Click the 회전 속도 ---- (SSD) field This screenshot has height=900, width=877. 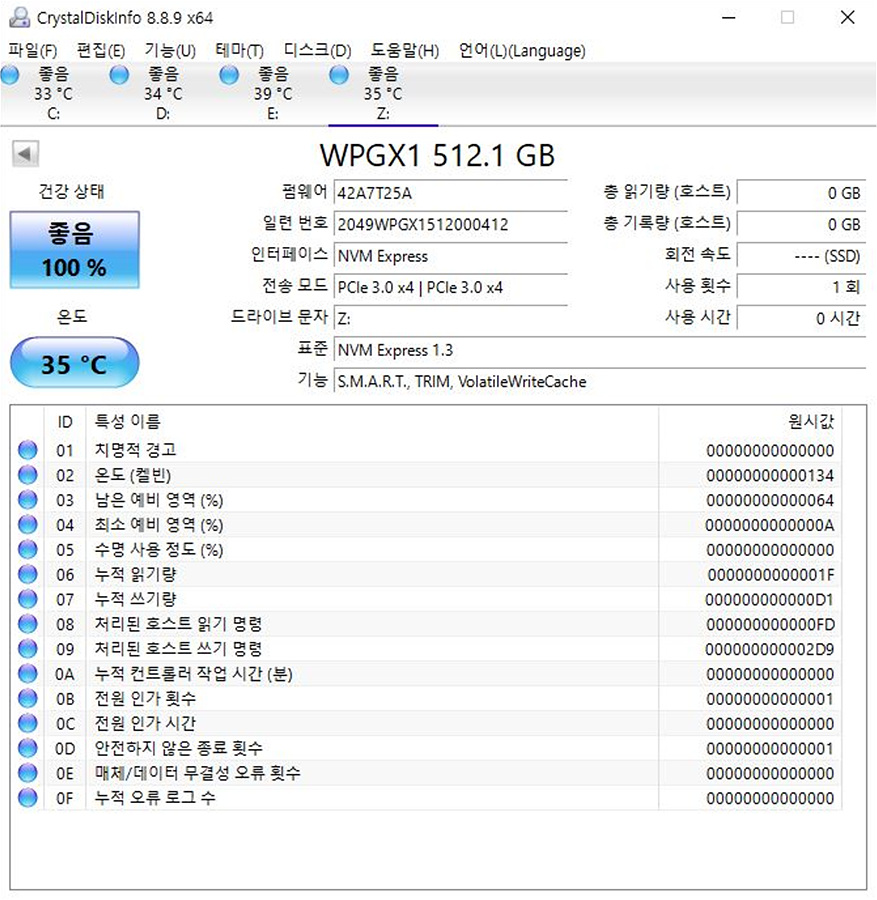click(801, 256)
